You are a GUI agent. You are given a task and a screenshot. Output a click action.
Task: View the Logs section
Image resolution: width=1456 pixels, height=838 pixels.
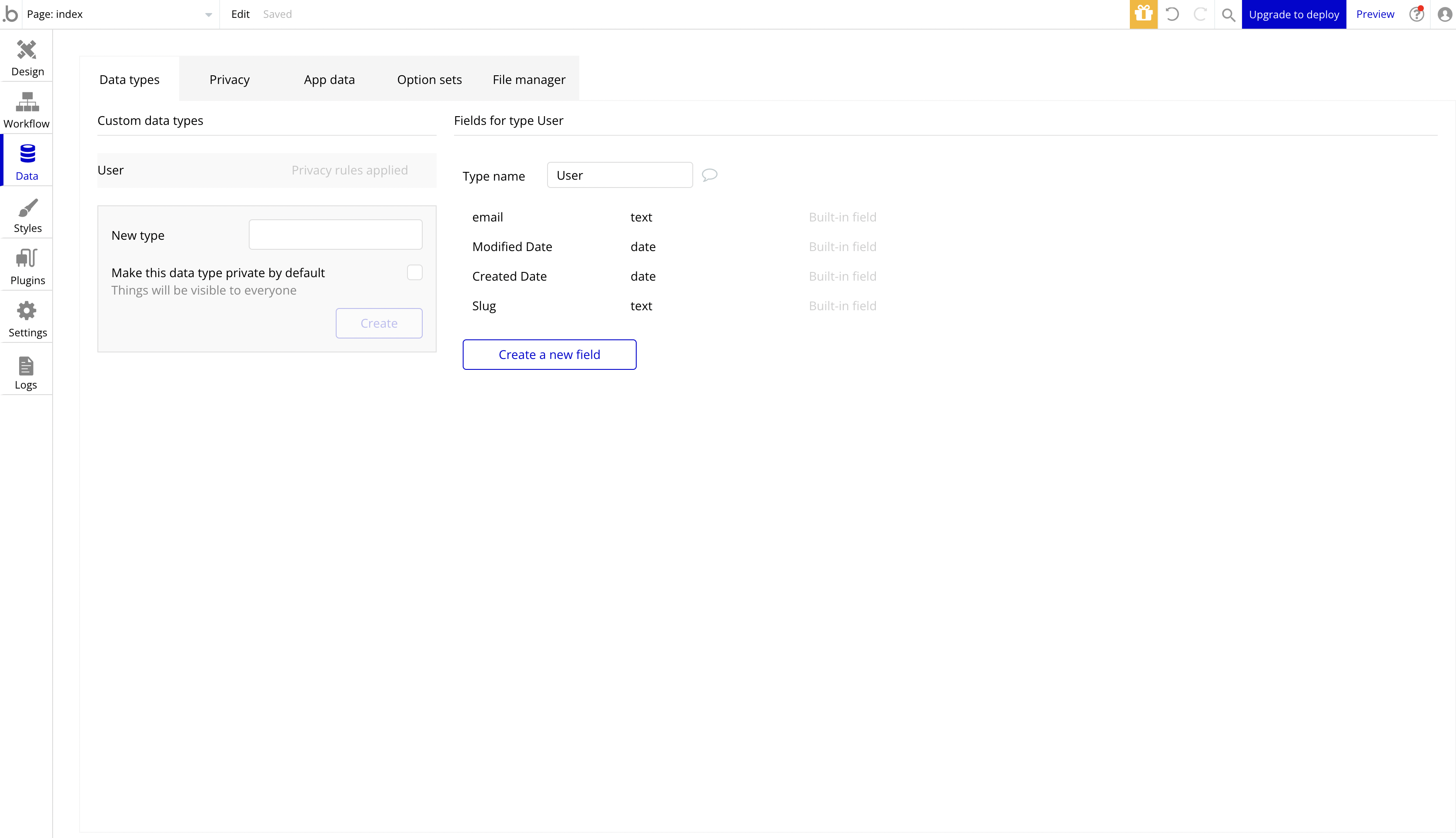26,372
